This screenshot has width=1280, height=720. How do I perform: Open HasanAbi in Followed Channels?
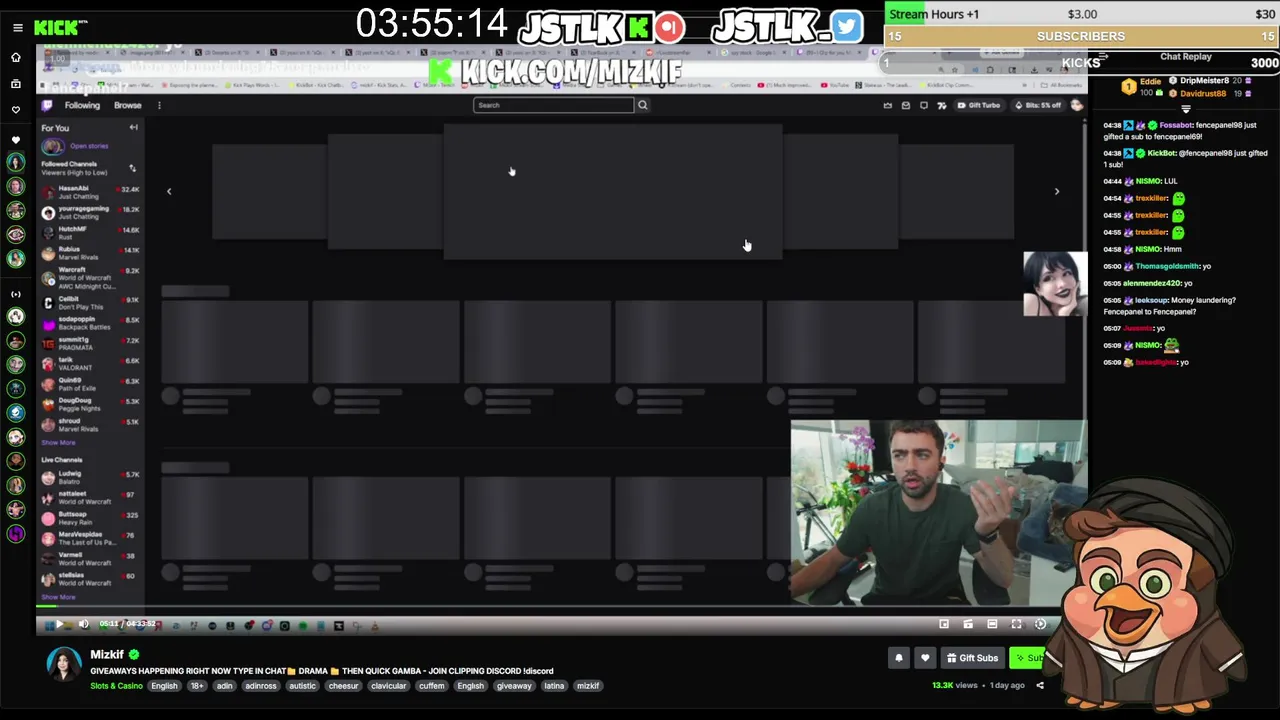(x=90, y=192)
